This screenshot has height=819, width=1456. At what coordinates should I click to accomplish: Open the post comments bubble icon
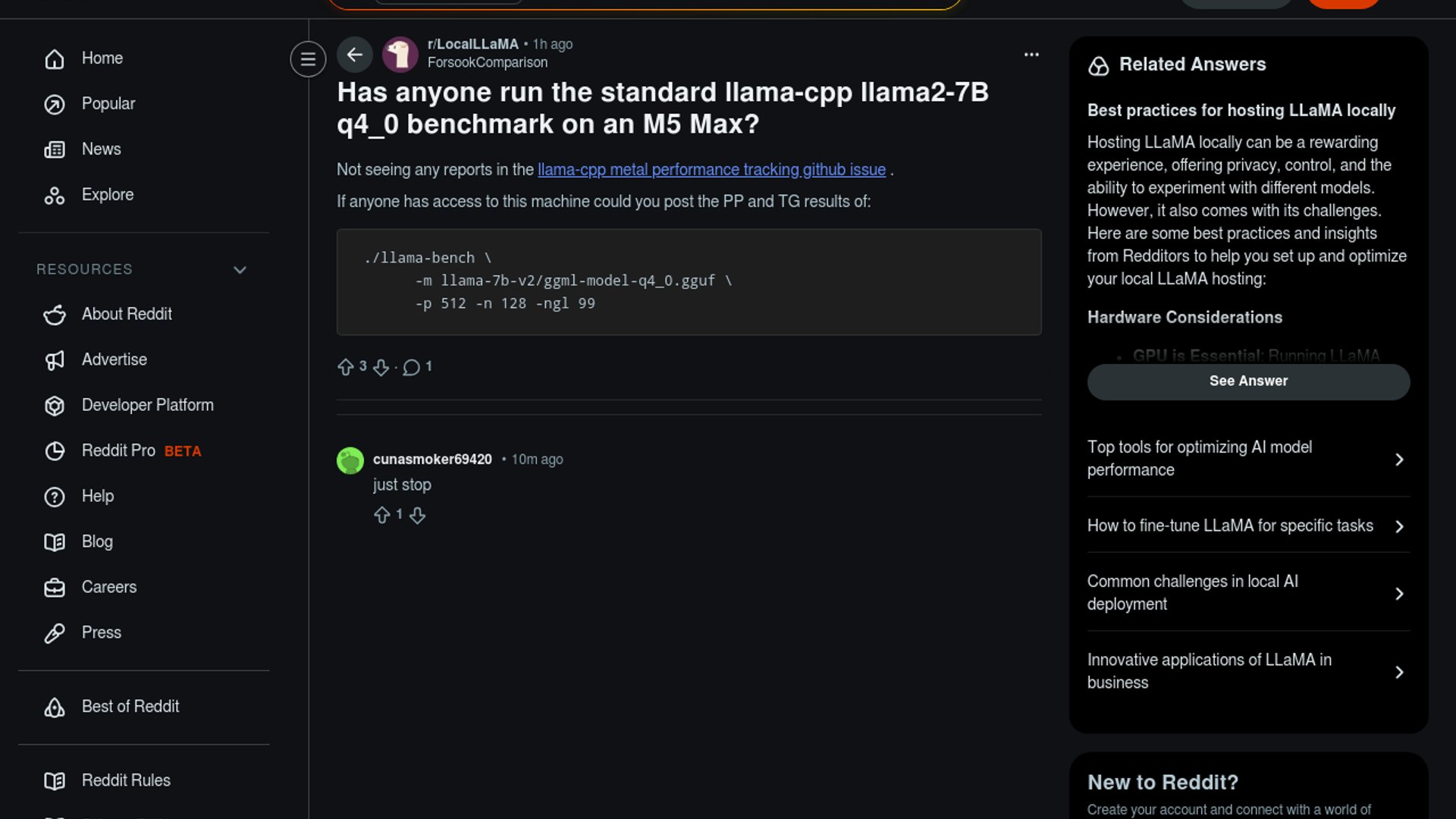click(x=411, y=367)
